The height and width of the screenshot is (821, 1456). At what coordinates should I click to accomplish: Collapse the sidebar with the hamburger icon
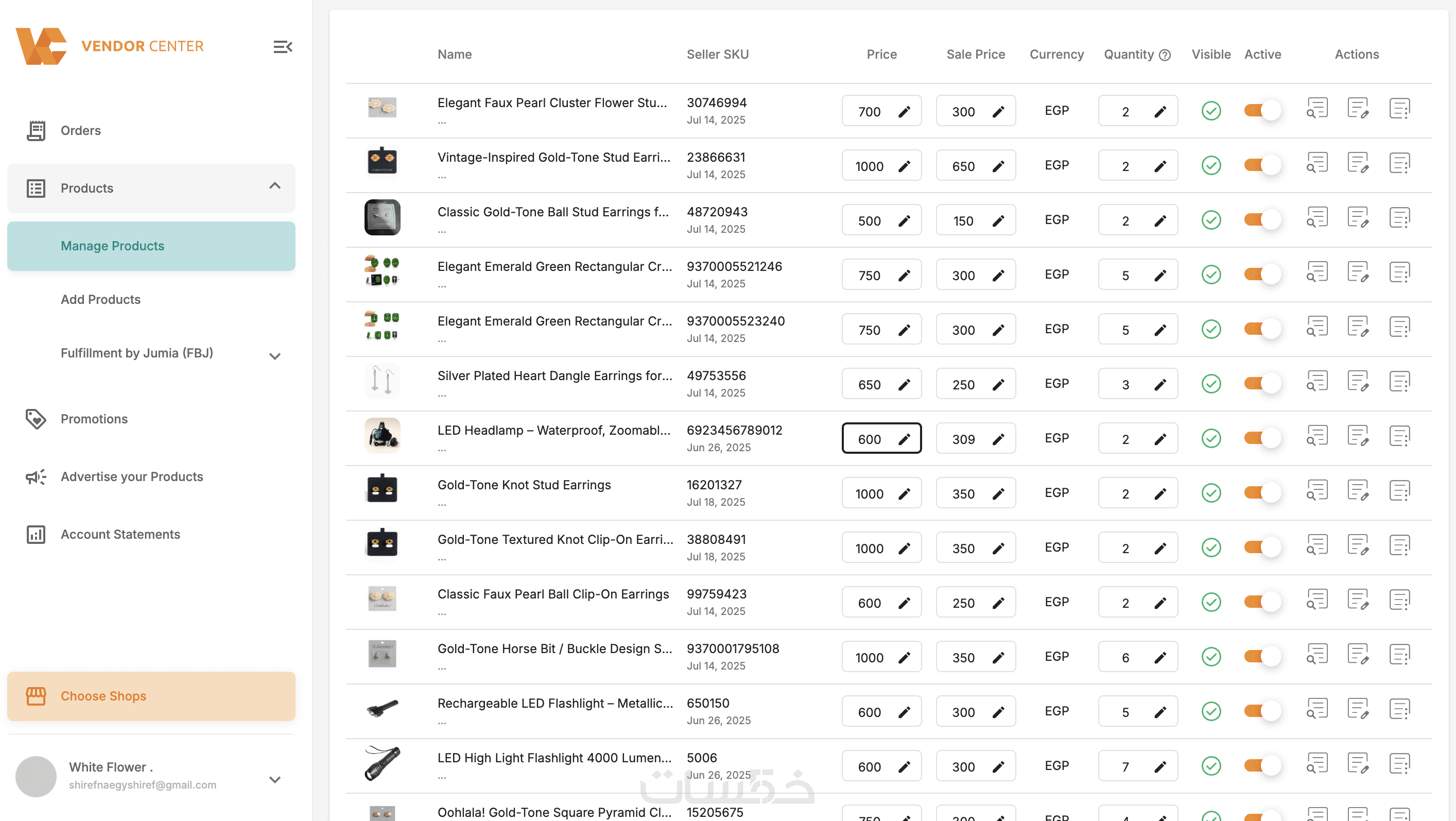(283, 47)
